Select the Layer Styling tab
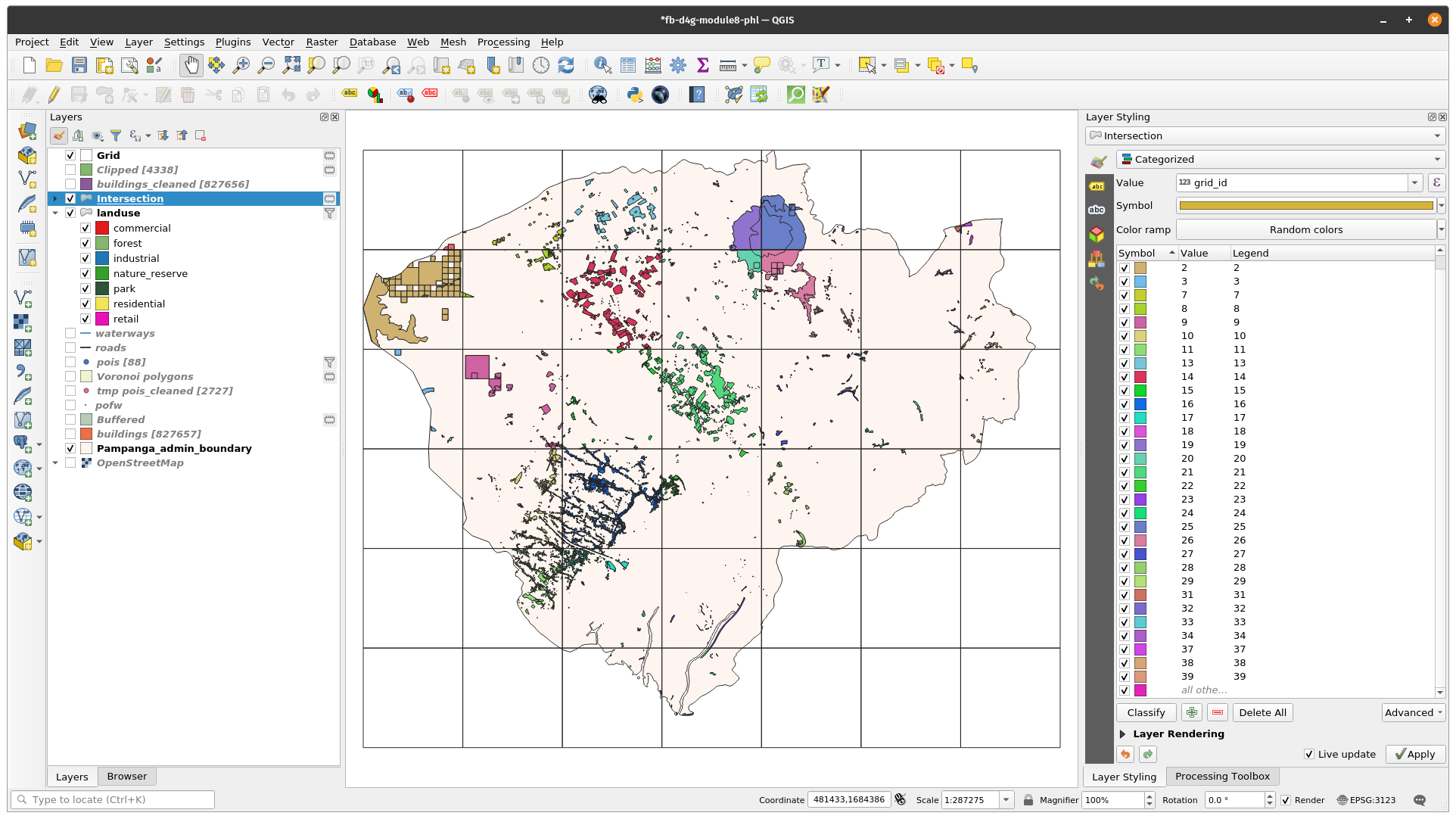Screen dimensions: 1456x819 [1123, 776]
